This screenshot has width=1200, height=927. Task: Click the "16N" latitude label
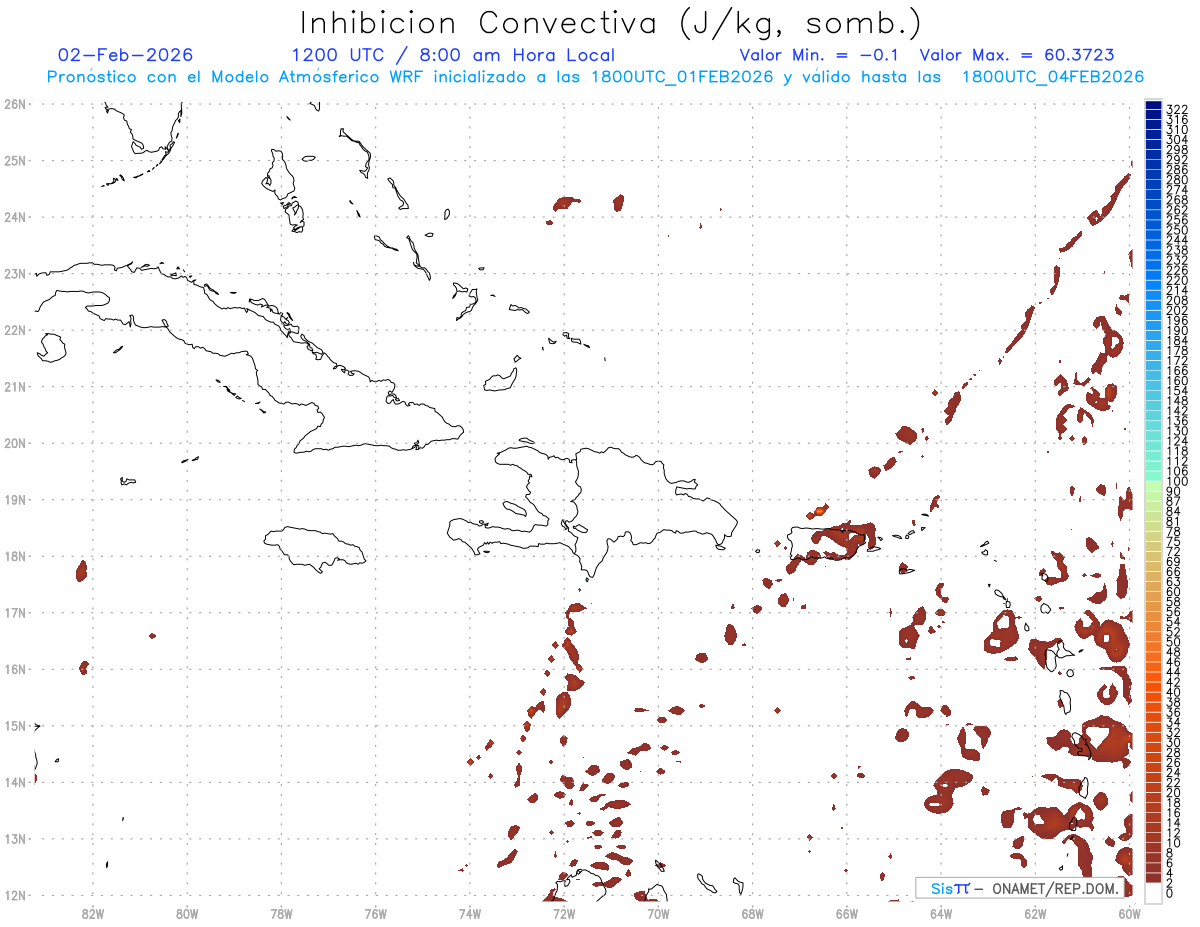point(15,669)
